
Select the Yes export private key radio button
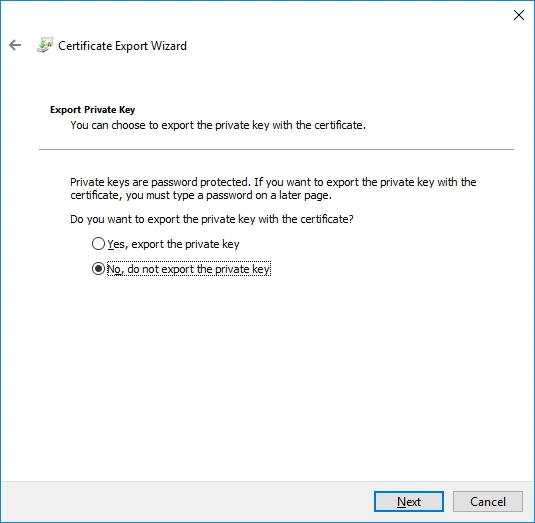[x=98, y=244]
